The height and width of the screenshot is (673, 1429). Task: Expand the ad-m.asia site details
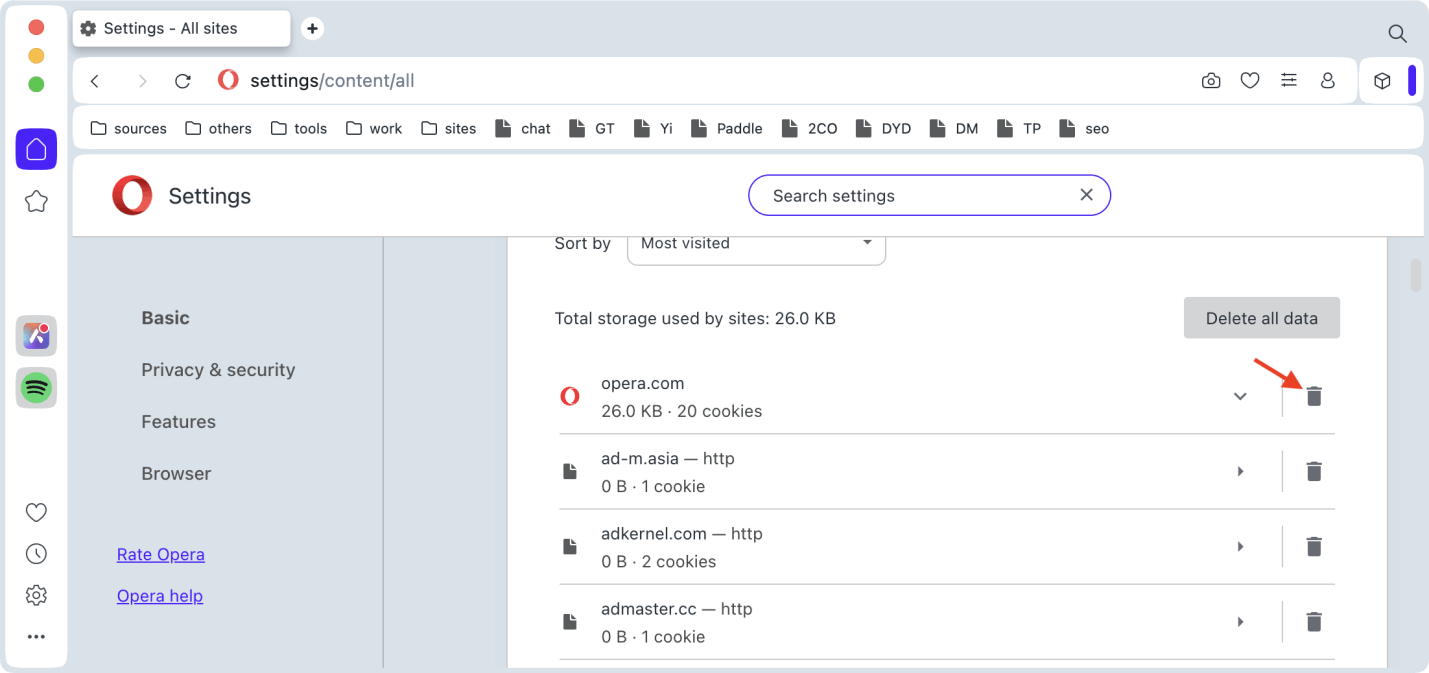tap(1240, 471)
